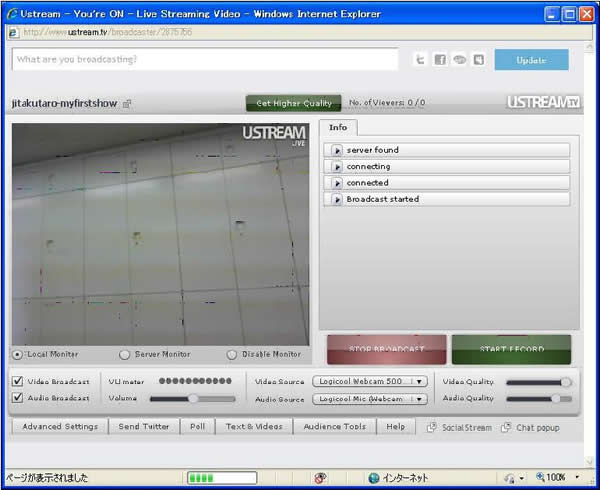Screen dimensions: 600x490
Task: Open Text & Videos
Action: (x=254, y=427)
